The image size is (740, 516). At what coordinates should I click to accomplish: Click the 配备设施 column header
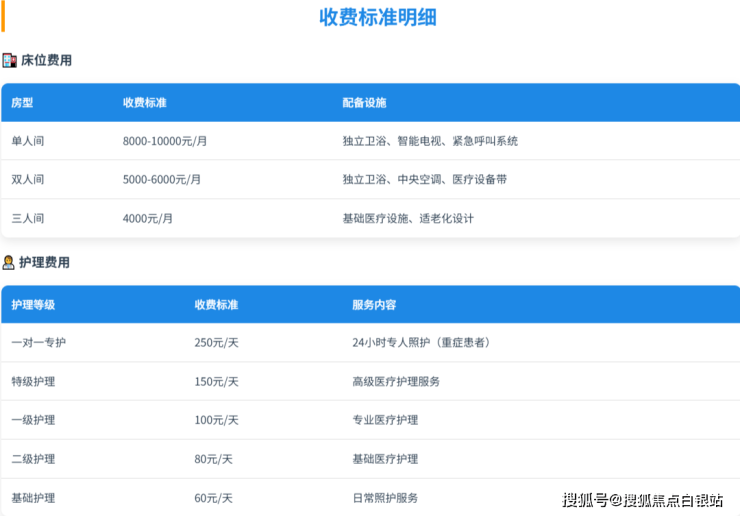[x=364, y=103]
